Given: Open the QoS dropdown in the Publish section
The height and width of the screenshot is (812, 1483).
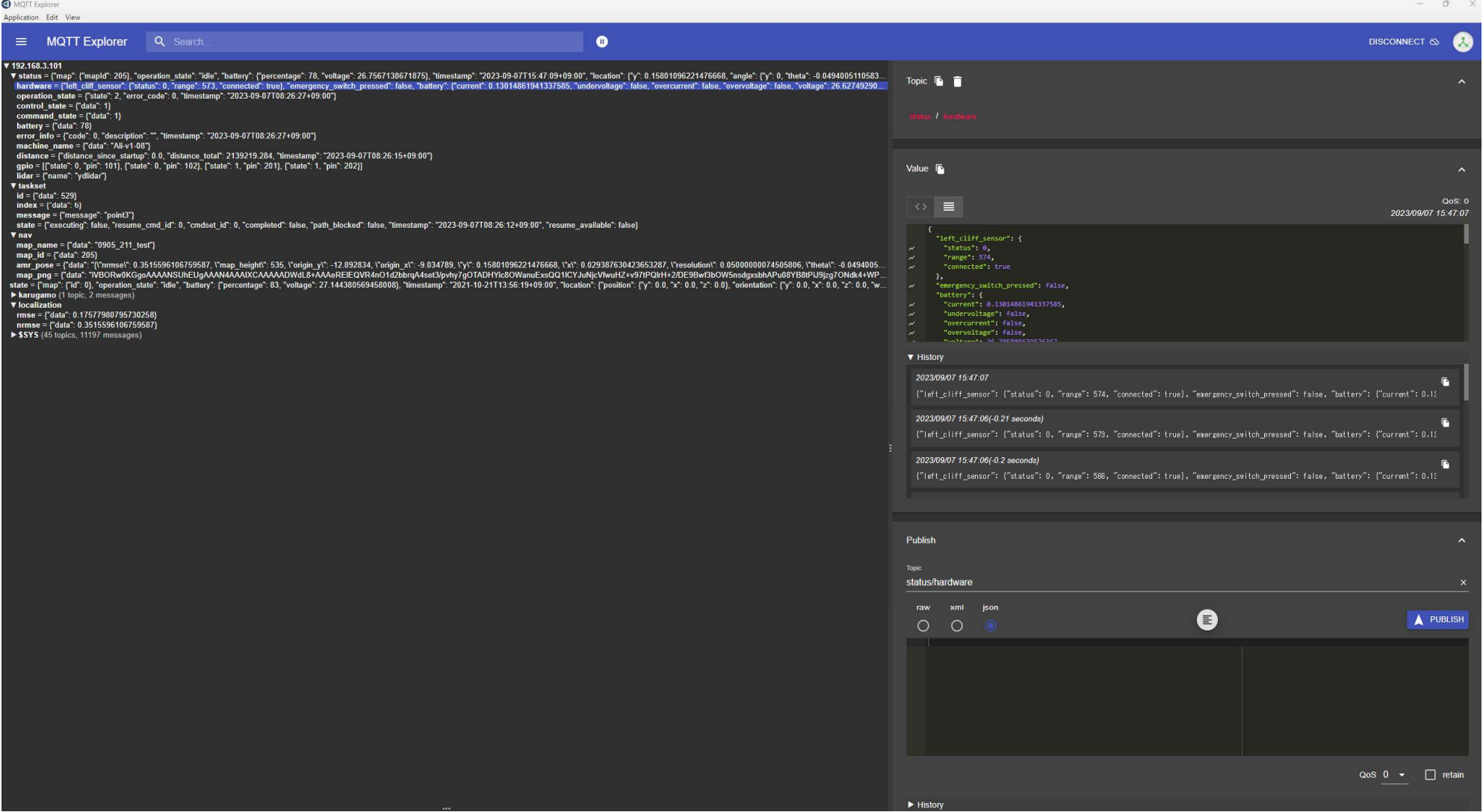Looking at the screenshot, I should click(x=1394, y=775).
